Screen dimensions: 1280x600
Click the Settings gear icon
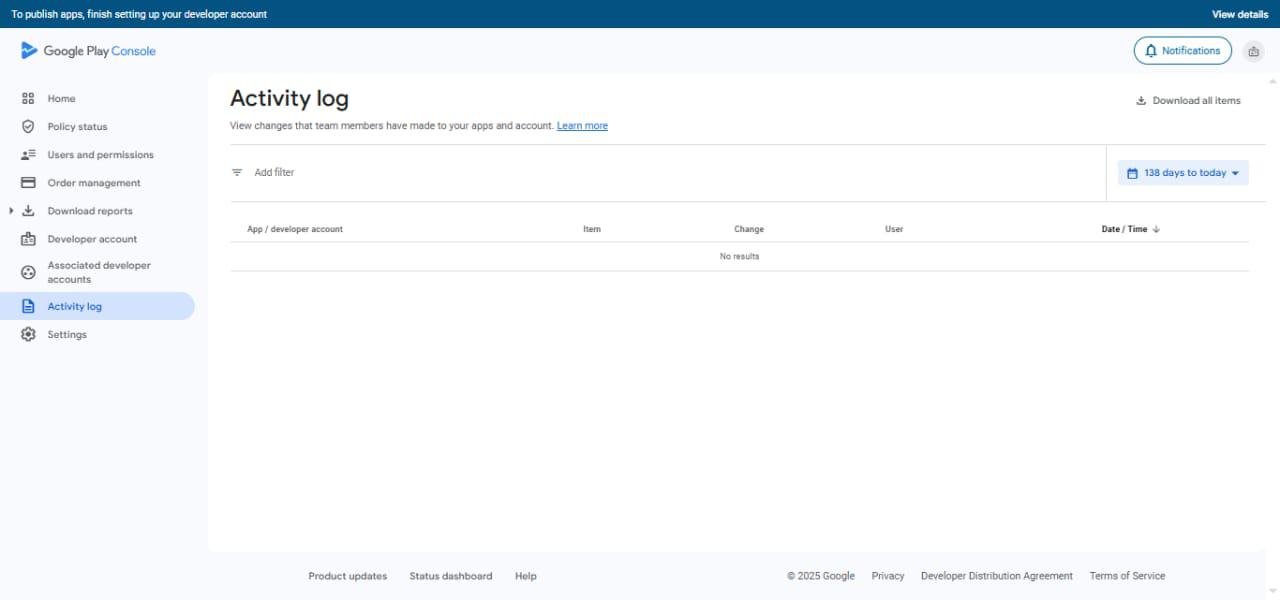[28, 335]
